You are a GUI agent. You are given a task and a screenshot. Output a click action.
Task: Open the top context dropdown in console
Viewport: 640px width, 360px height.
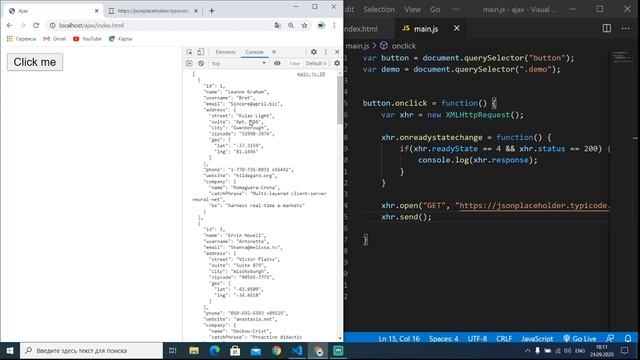pyautogui.click(x=238, y=63)
